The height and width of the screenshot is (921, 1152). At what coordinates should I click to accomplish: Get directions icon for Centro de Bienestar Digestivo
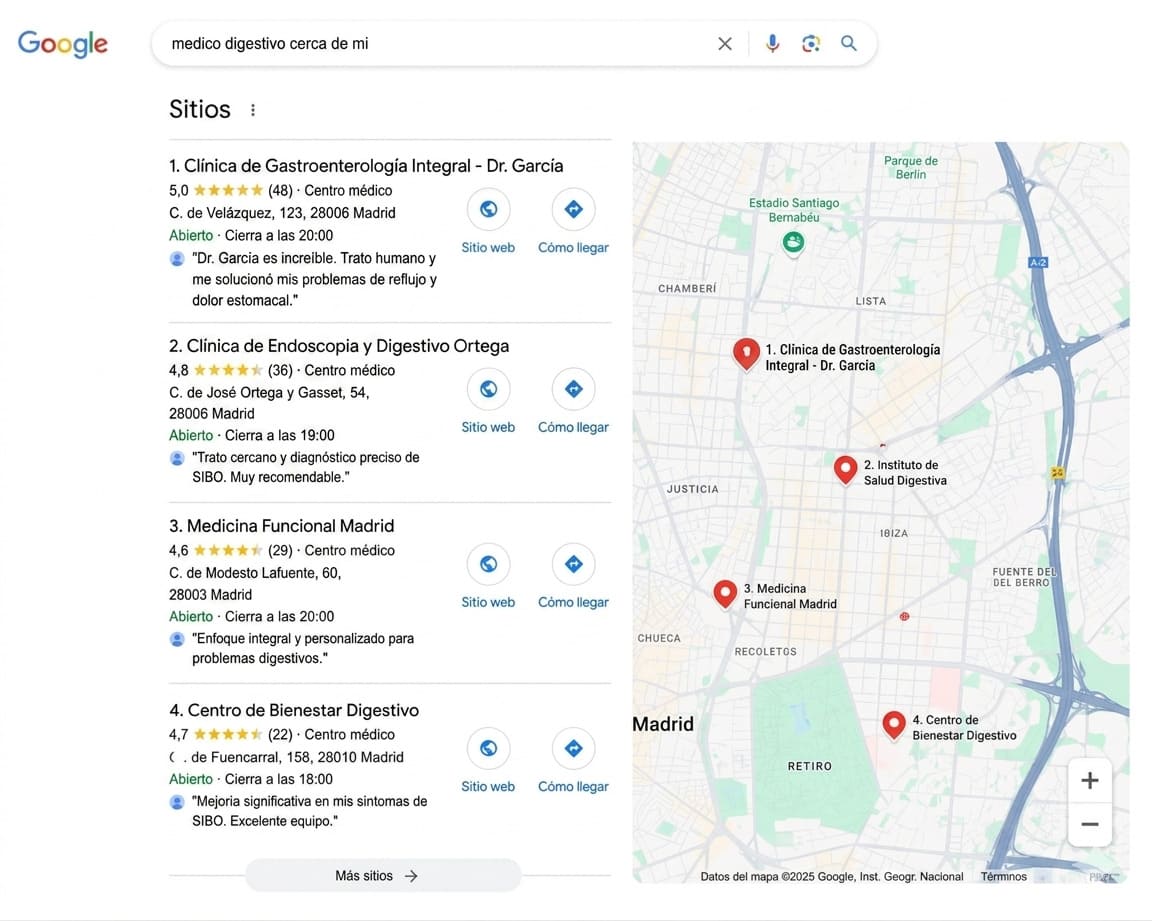coord(573,748)
